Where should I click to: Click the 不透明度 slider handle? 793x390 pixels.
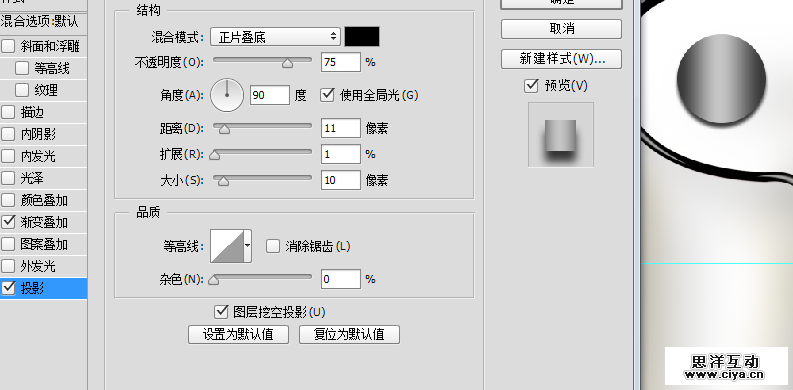pyautogui.click(x=287, y=63)
